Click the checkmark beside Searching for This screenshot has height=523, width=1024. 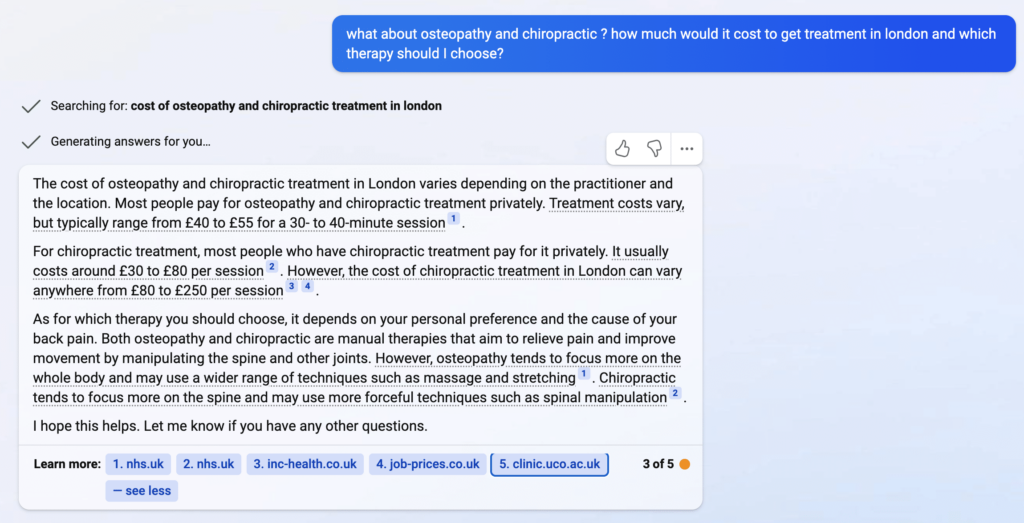pyautogui.click(x=31, y=106)
